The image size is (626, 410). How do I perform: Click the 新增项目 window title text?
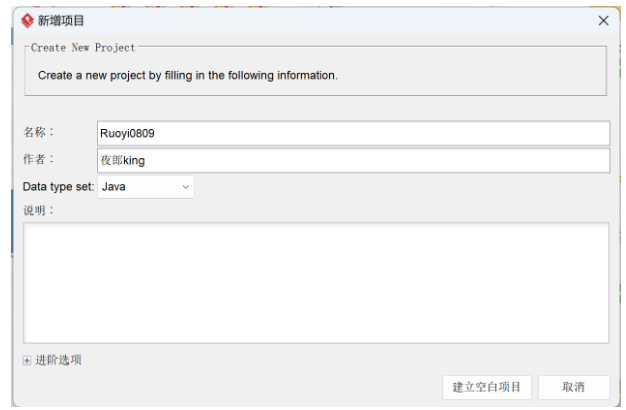click(x=61, y=20)
